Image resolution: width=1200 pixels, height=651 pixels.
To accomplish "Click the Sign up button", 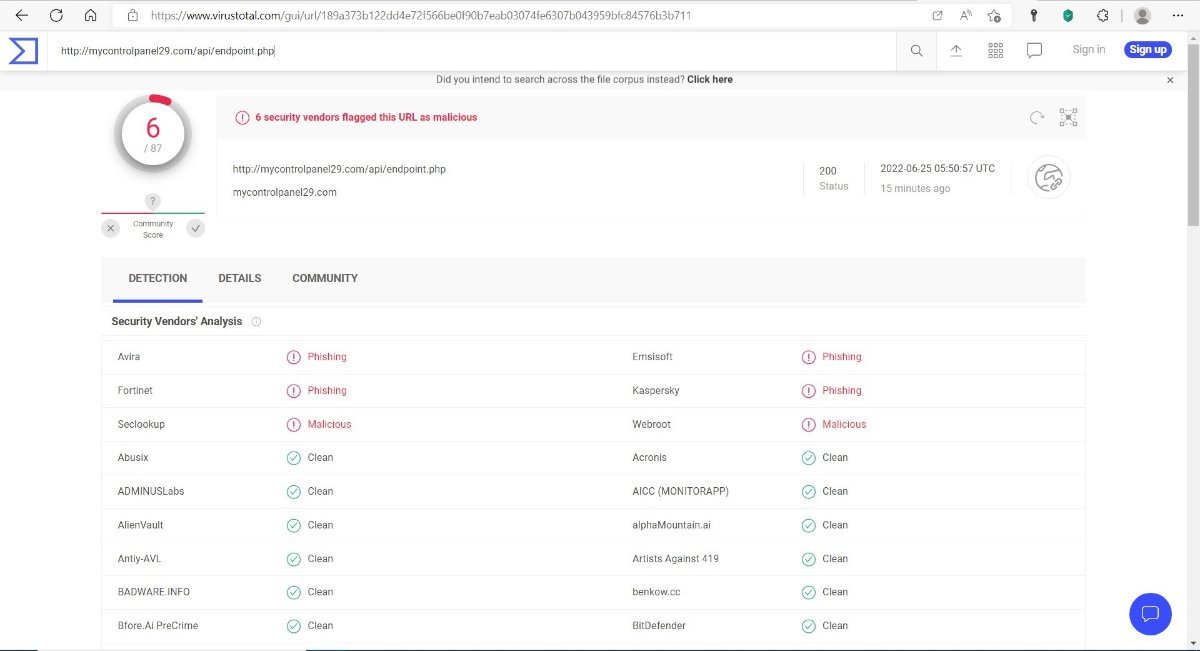I will [1147, 50].
